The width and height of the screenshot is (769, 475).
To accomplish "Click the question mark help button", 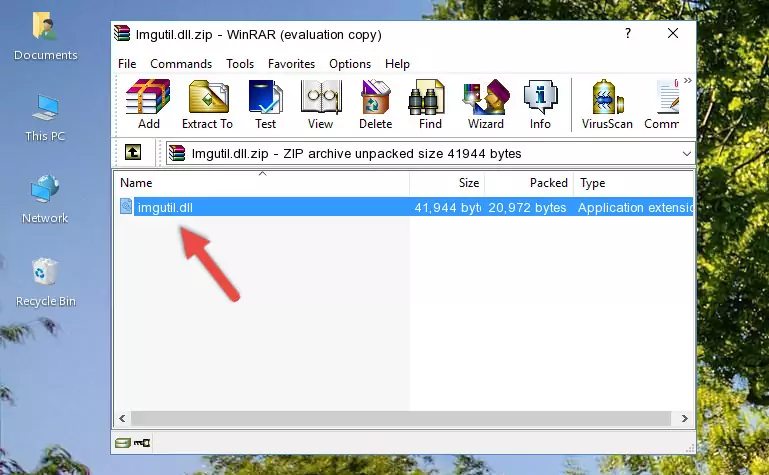I will [x=628, y=33].
